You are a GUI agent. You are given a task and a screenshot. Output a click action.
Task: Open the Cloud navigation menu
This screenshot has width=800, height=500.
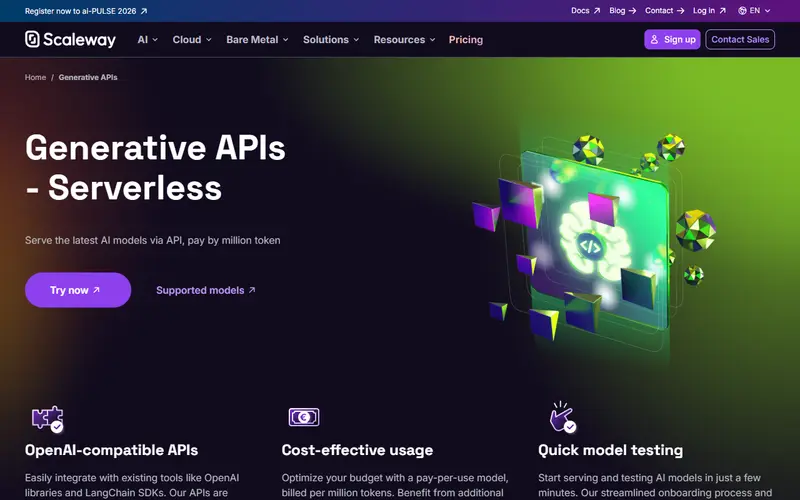point(192,39)
